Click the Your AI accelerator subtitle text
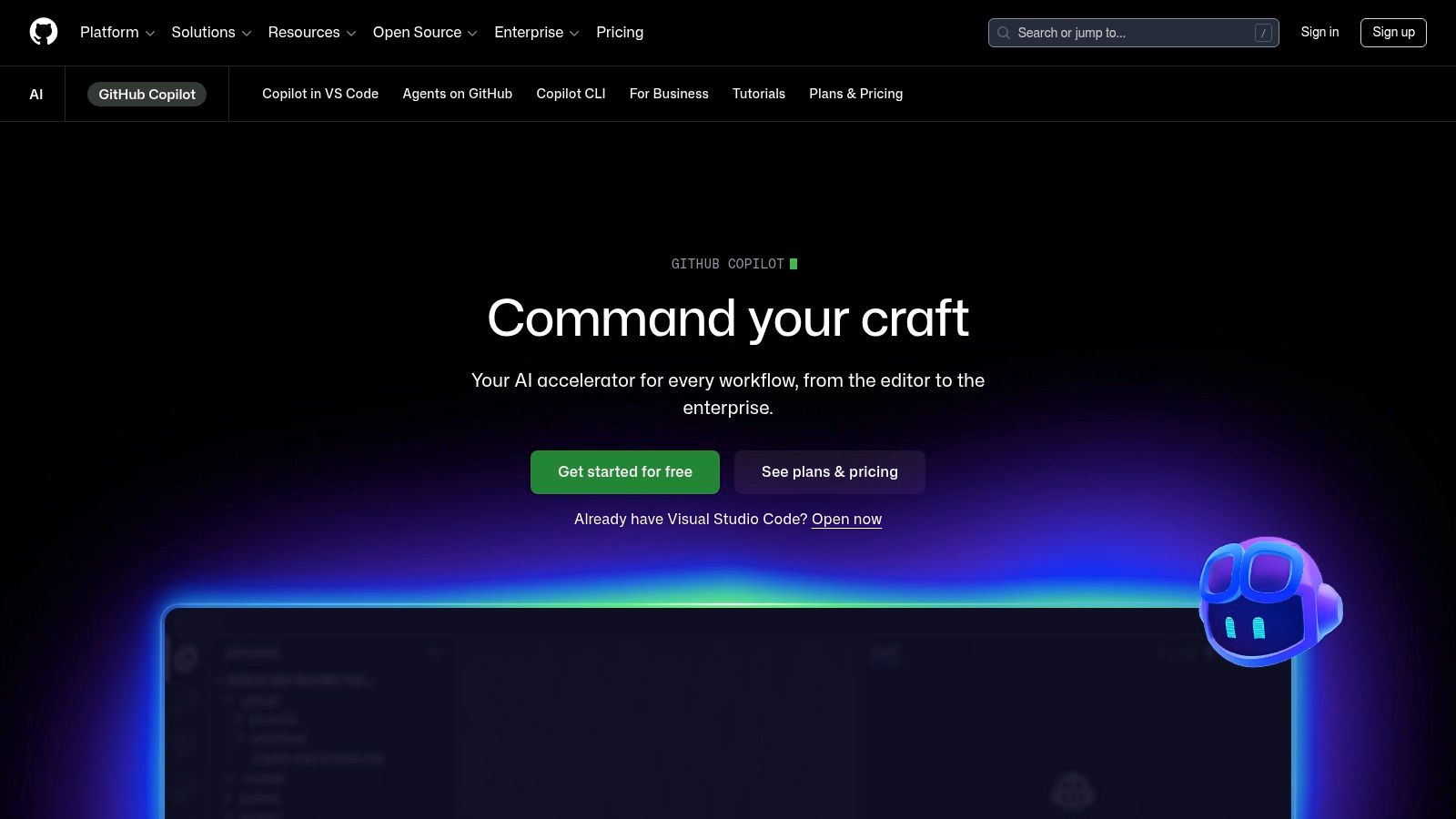The image size is (1456, 819). tap(728, 394)
